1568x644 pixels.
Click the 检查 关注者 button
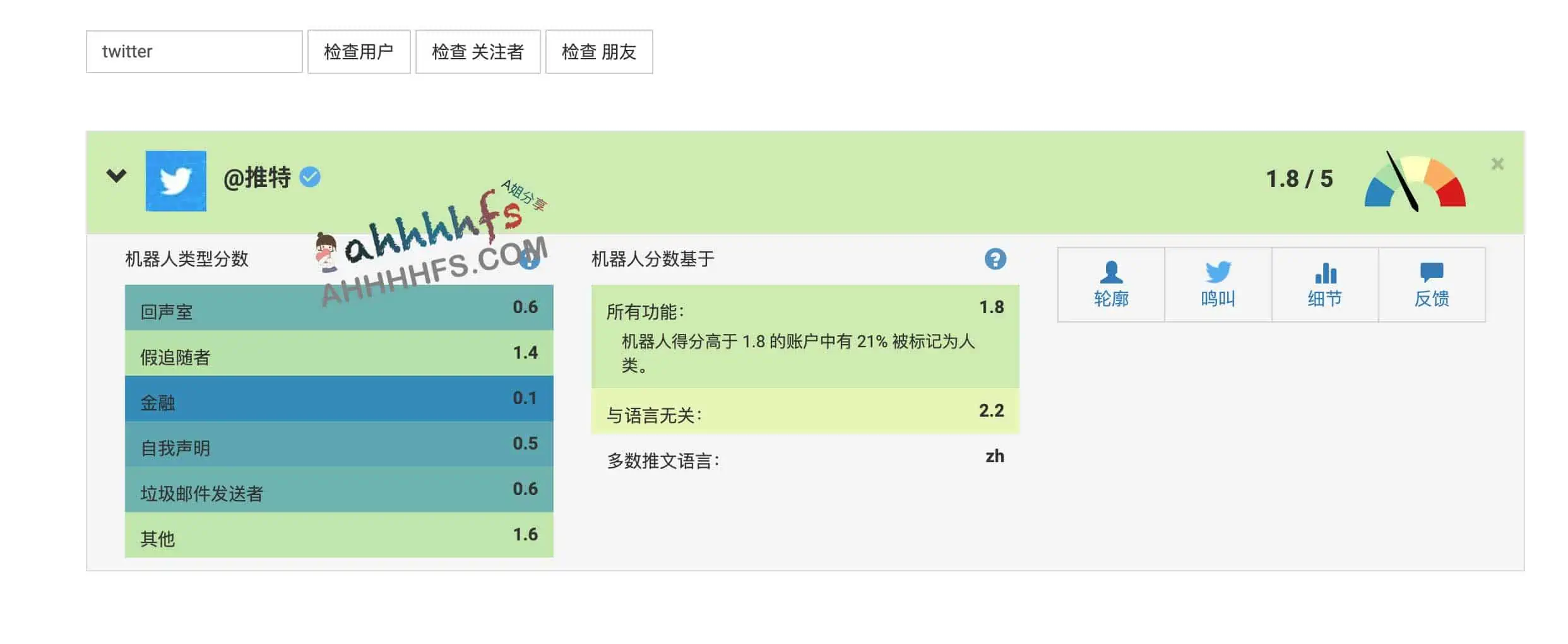click(477, 51)
